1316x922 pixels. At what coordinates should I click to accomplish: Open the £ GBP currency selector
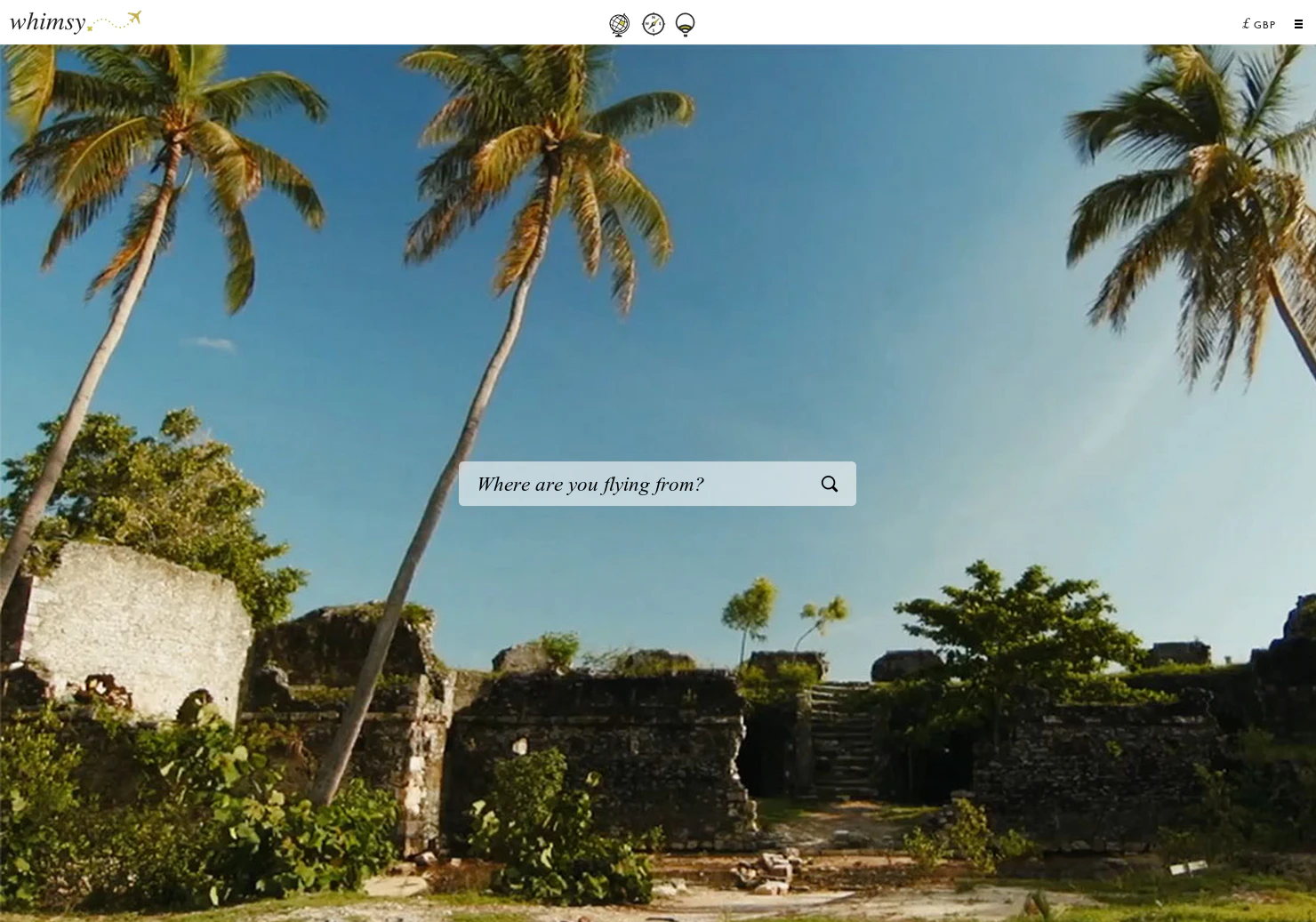point(1258,24)
